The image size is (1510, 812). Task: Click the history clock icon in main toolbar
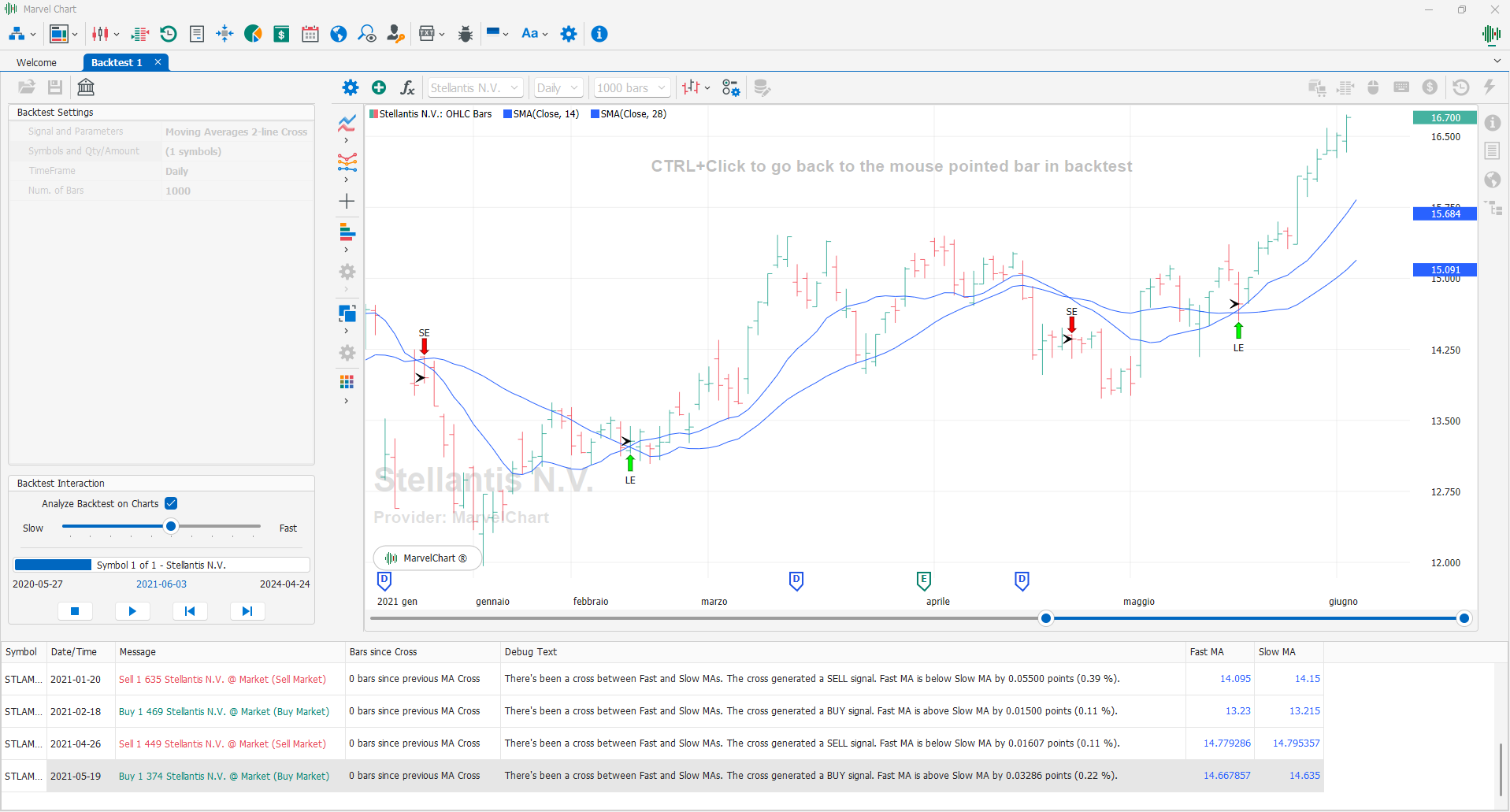pos(169,34)
